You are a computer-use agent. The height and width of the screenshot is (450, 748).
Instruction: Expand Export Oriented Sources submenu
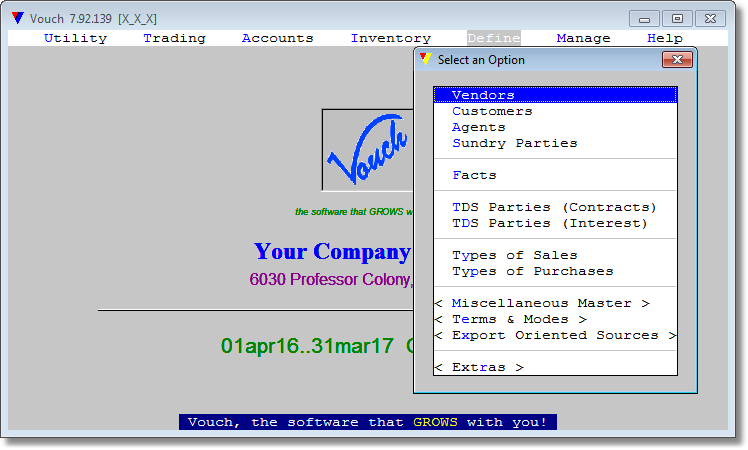click(555, 335)
